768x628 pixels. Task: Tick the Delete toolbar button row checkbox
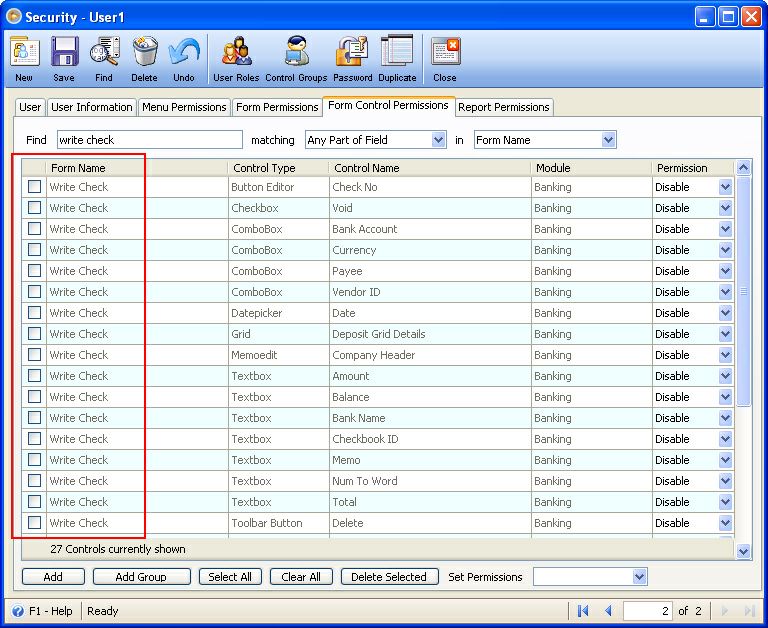[x=34, y=523]
